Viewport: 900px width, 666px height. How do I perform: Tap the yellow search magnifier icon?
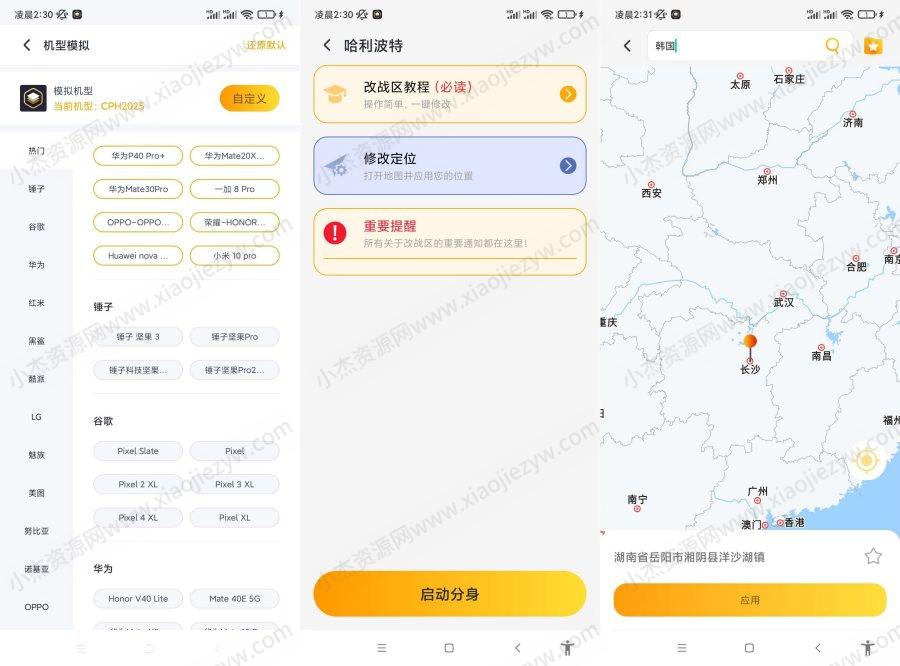[x=832, y=45]
